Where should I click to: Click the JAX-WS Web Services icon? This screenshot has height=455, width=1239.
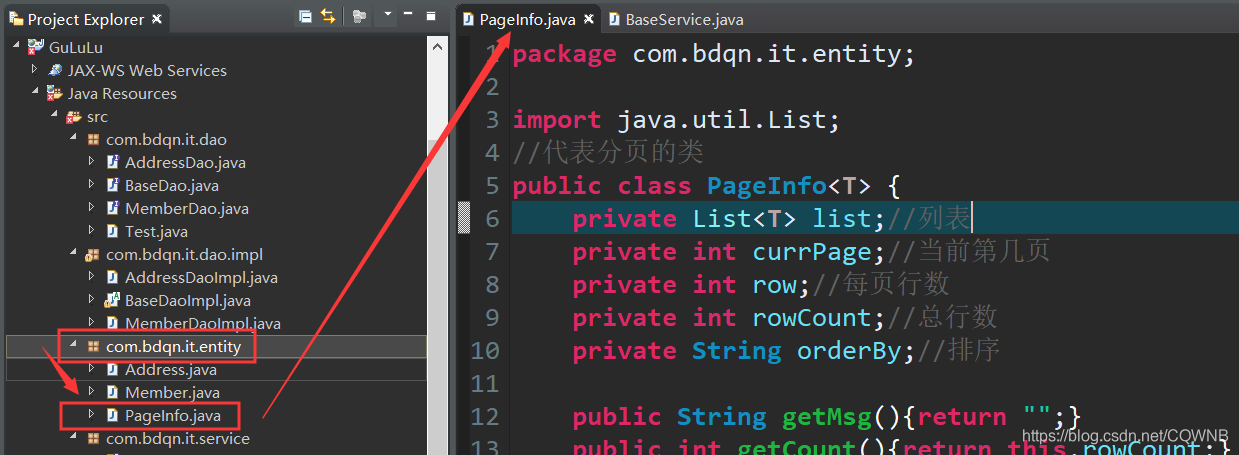[54, 70]
